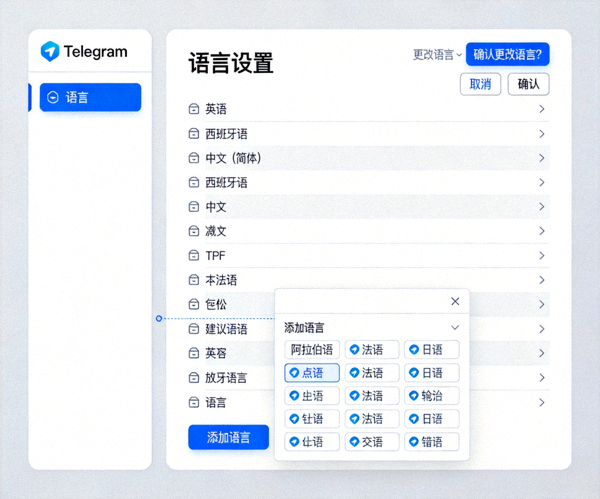
Task: Click the icon beside 中文 (简体)
Action: [194, 158]
